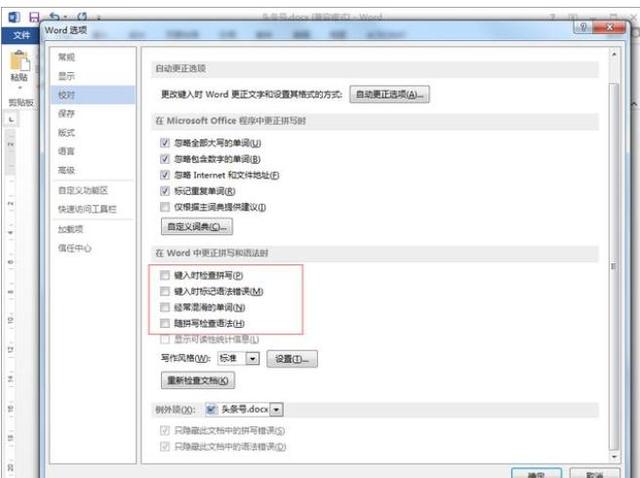Screen dimensions: 640x478
Task: Select 常规 category in options sidebar
Action: 67,57
